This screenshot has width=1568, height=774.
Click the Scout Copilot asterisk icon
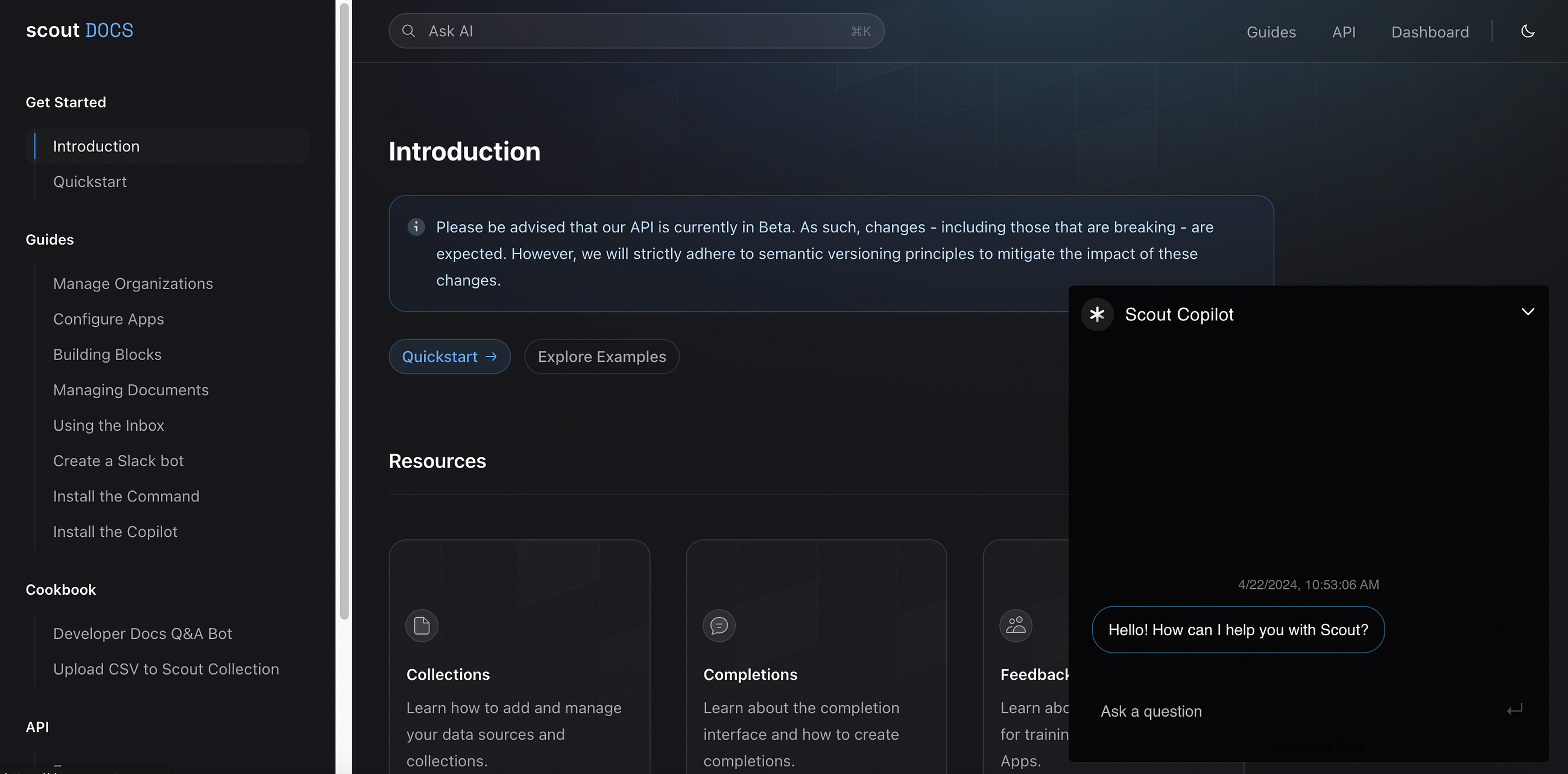coord(1098,314)
